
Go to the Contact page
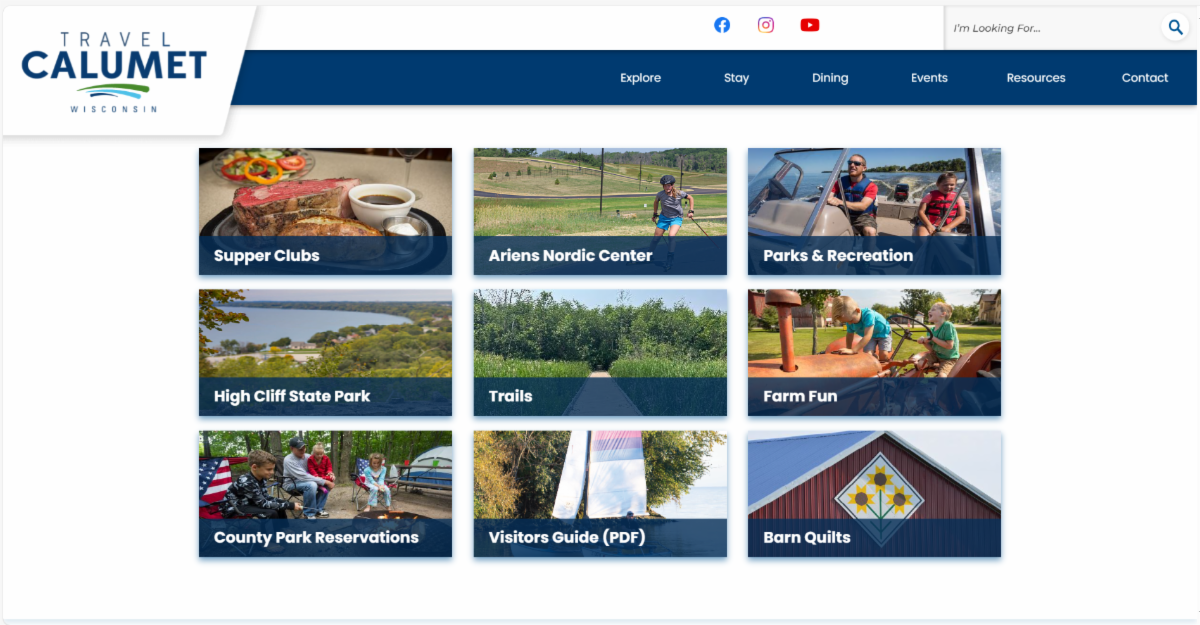pos(1145,78)
